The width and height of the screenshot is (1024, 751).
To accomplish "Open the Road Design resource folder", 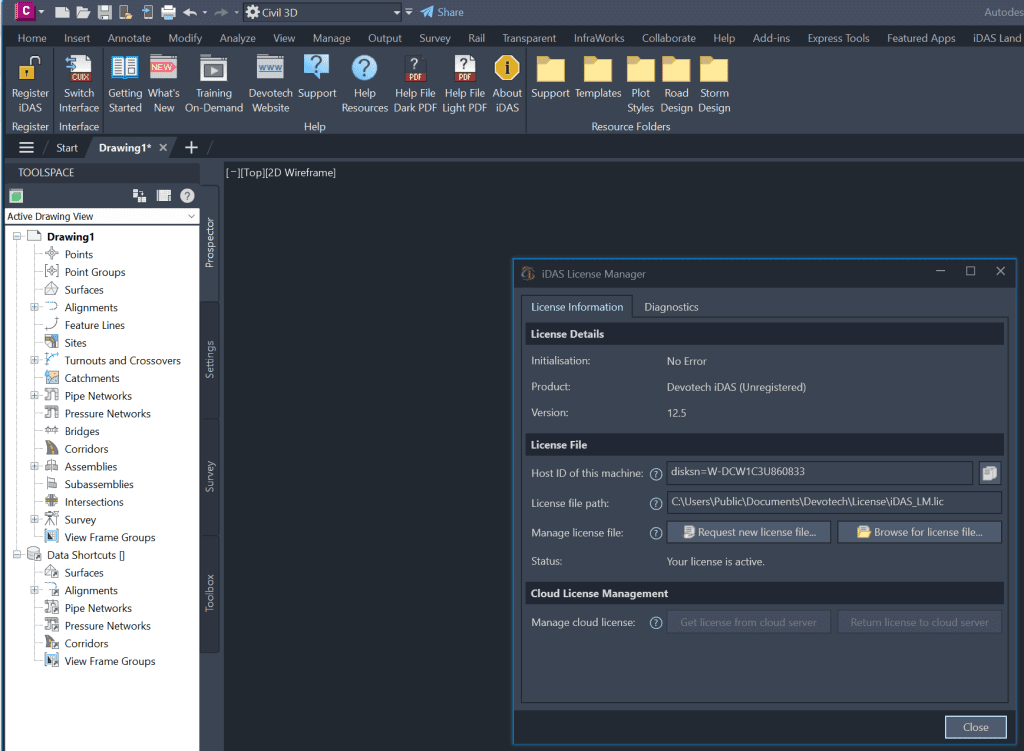I will point(676,70).
